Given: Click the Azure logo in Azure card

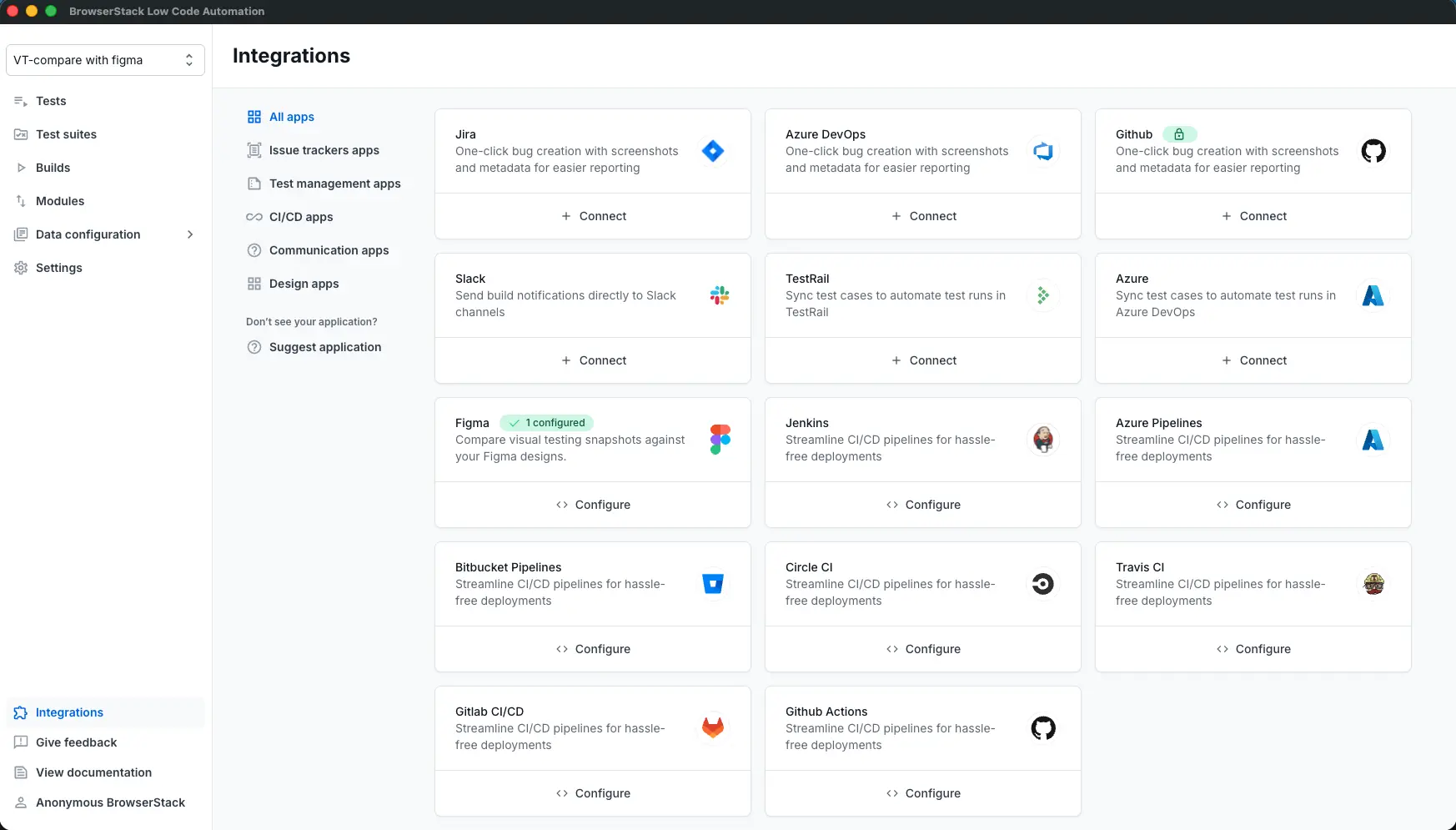Looking at the screenshot, I should pos(1373,295).
